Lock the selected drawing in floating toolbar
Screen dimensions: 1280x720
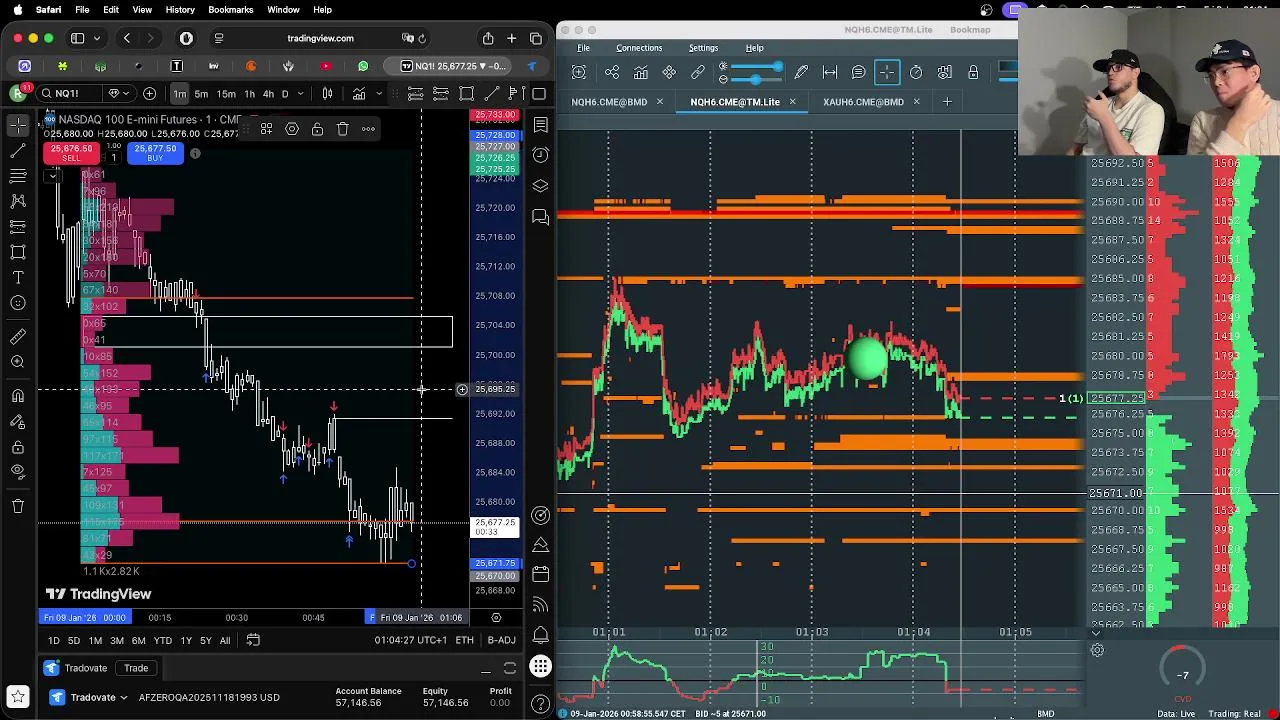pyautogui.click(x=317, y=129)
